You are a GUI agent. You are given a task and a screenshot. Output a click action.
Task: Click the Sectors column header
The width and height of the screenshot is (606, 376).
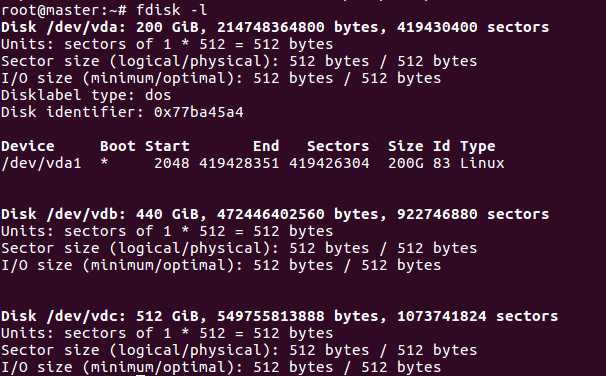(338, 146)
